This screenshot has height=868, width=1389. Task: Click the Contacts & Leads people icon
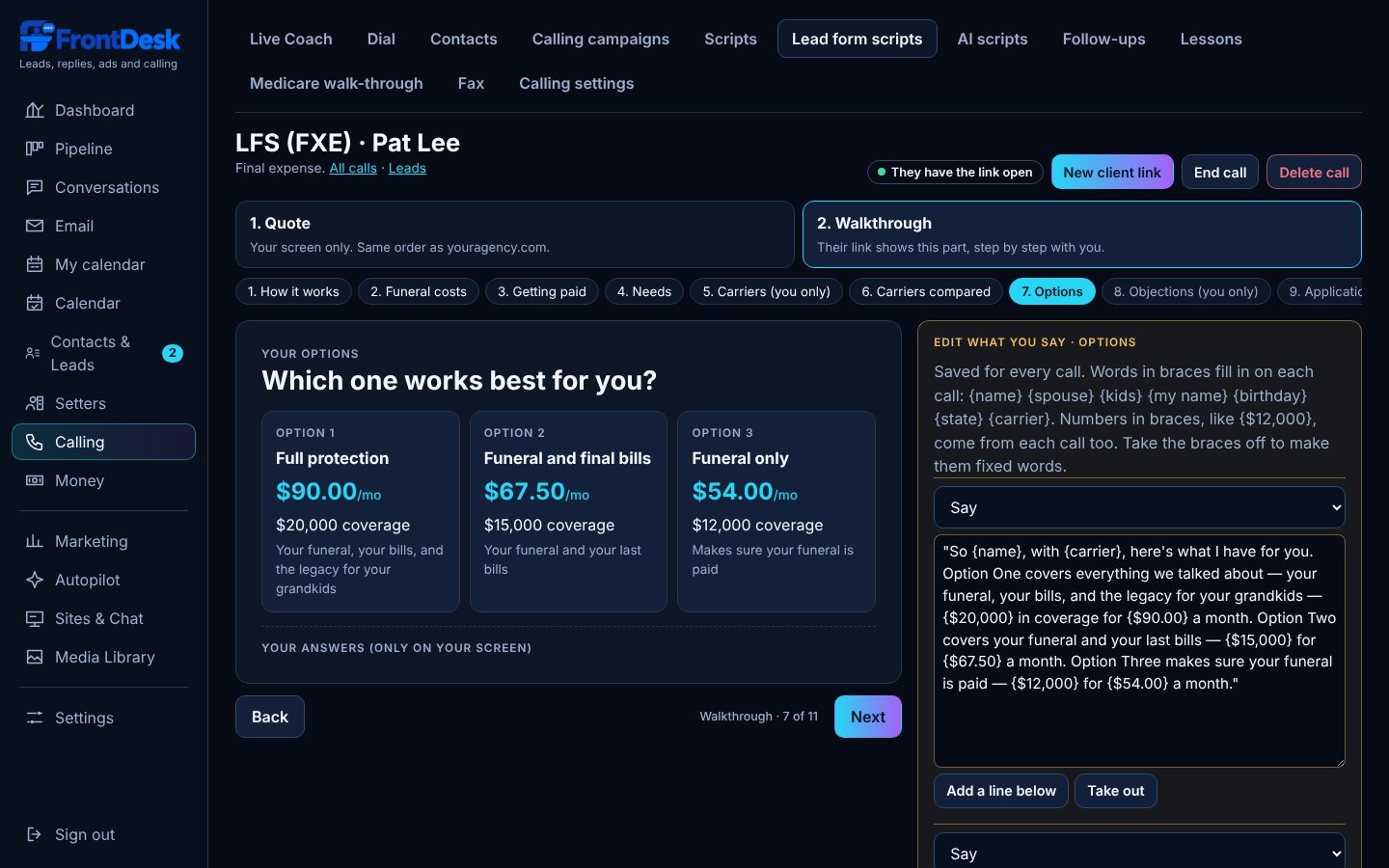click(x=33, y=353)
